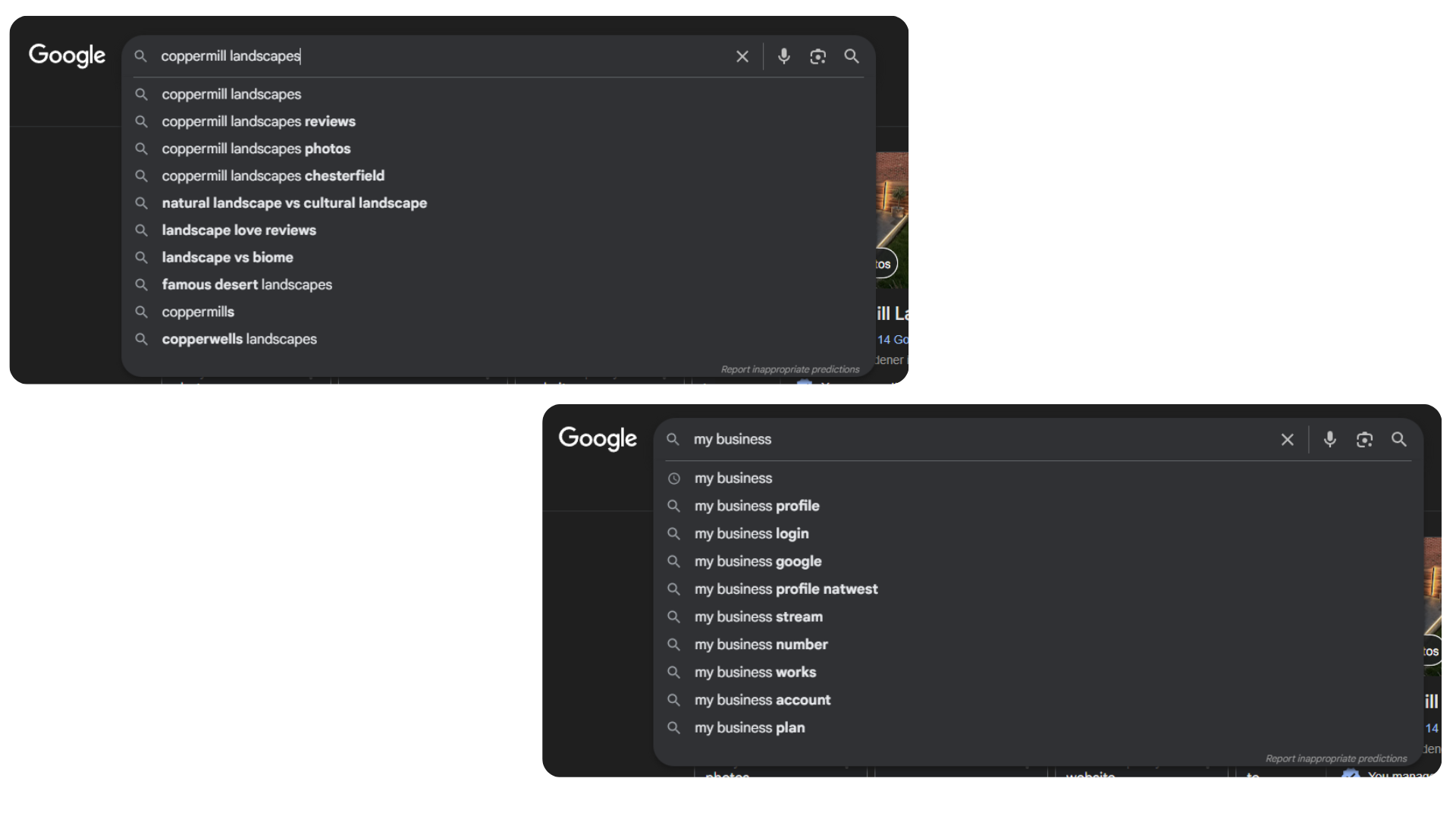Select suggestion coppermill landscapes photos
Viewport: 1456px width, 819px height.
(x=256, y=149)
